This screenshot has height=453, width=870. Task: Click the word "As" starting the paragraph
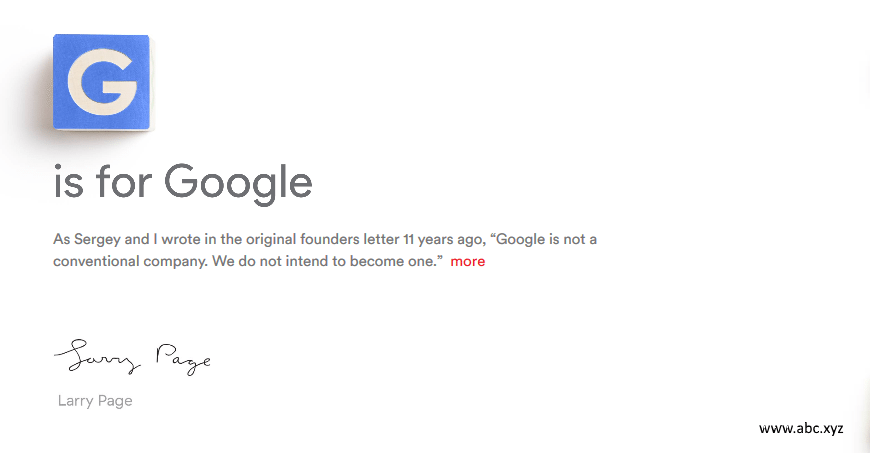[x=62, y=240]
